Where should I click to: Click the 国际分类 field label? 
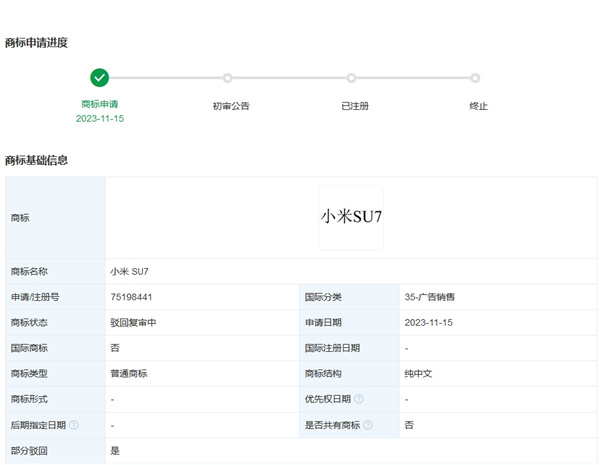coord(323,297)
